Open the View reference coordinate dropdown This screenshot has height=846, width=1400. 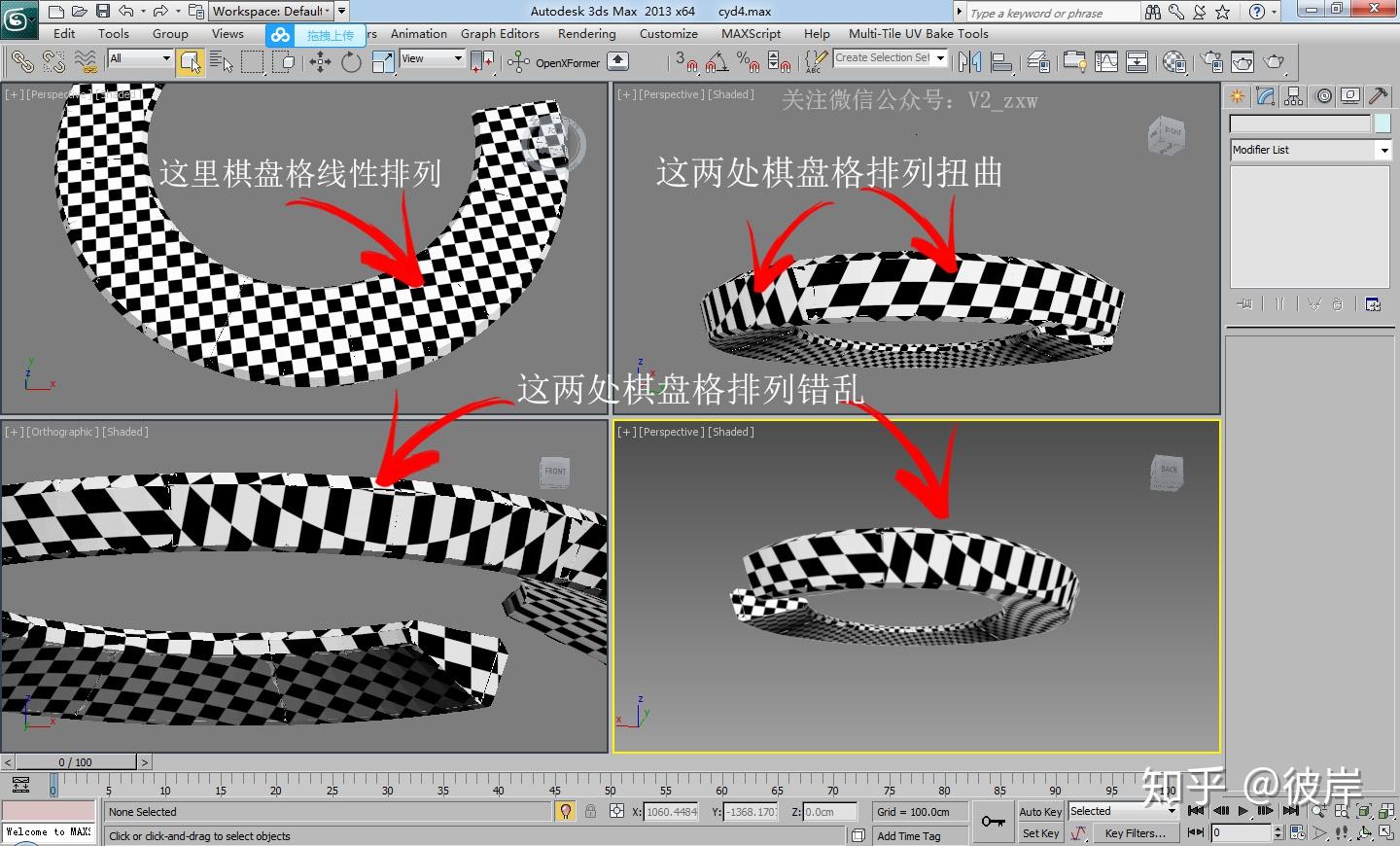coord(432,58)
